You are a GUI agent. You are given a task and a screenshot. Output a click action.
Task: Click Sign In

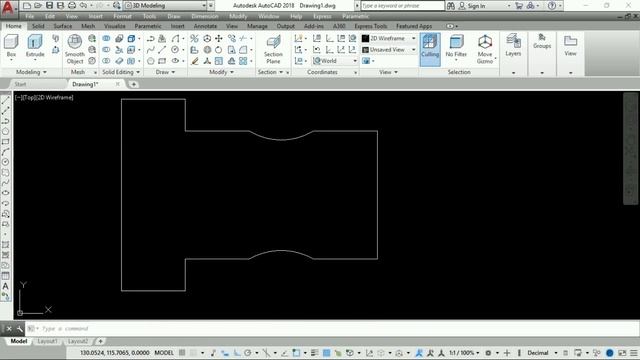pyautogui.click(x=472, y=6)
